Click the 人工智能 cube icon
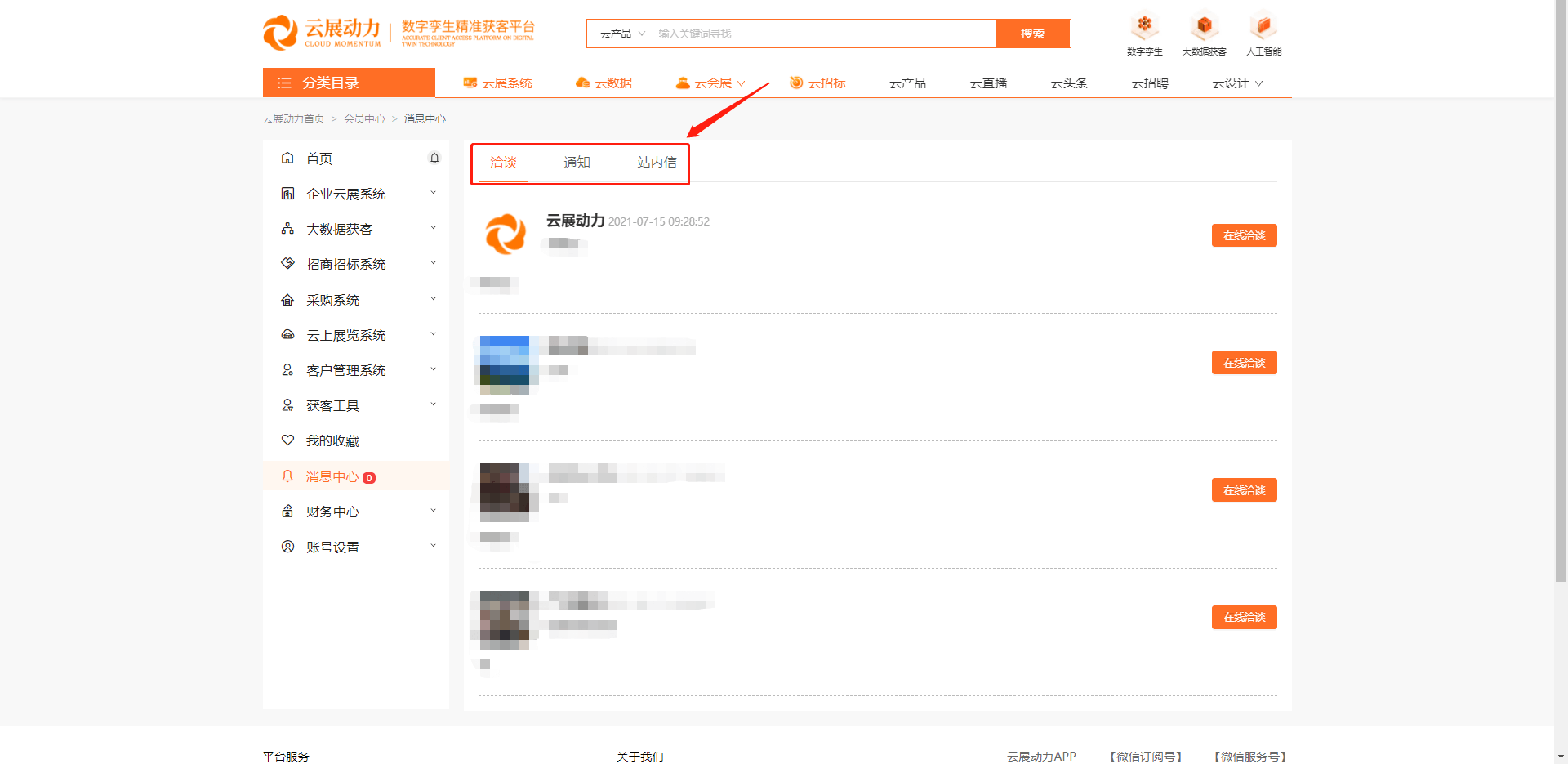 (1263, 26)
